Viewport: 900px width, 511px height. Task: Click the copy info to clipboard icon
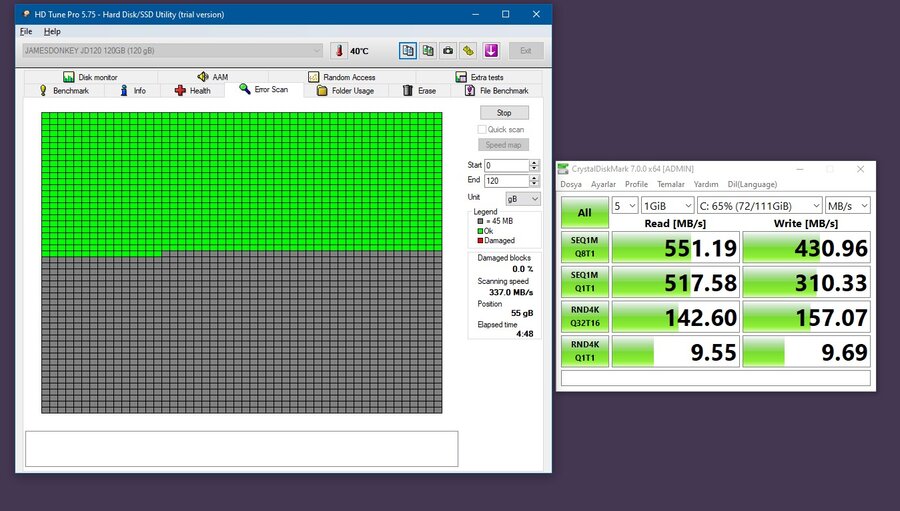[x=408, y=51]
